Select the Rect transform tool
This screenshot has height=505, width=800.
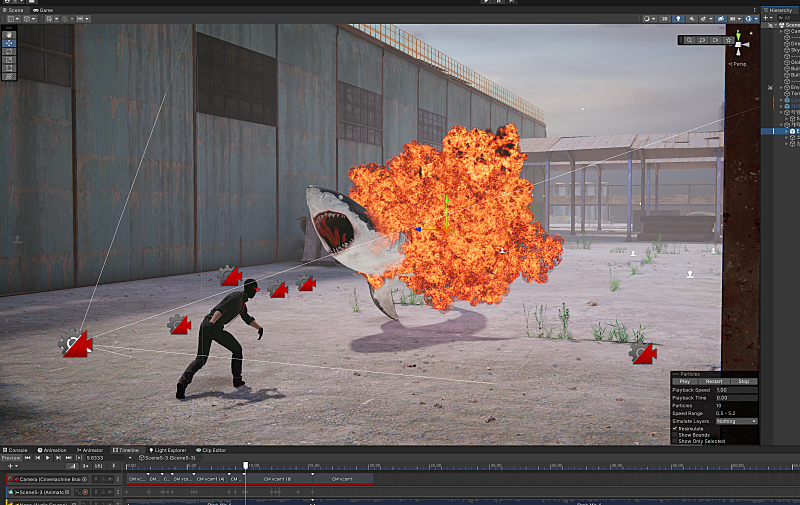coord(9,68)
